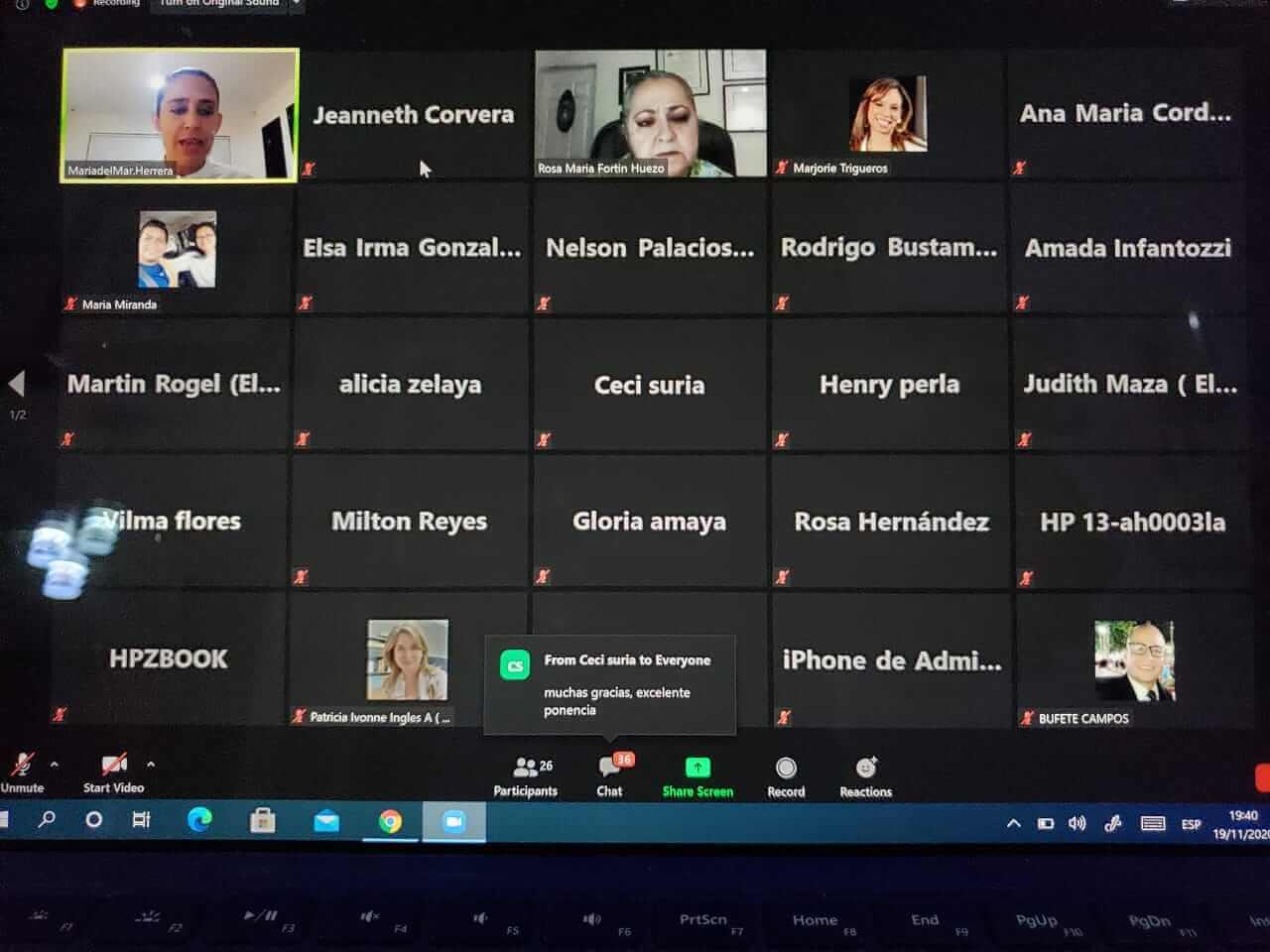Select the Milton Reyes tile
1270x952 pixels.
(x=409, y=522)
